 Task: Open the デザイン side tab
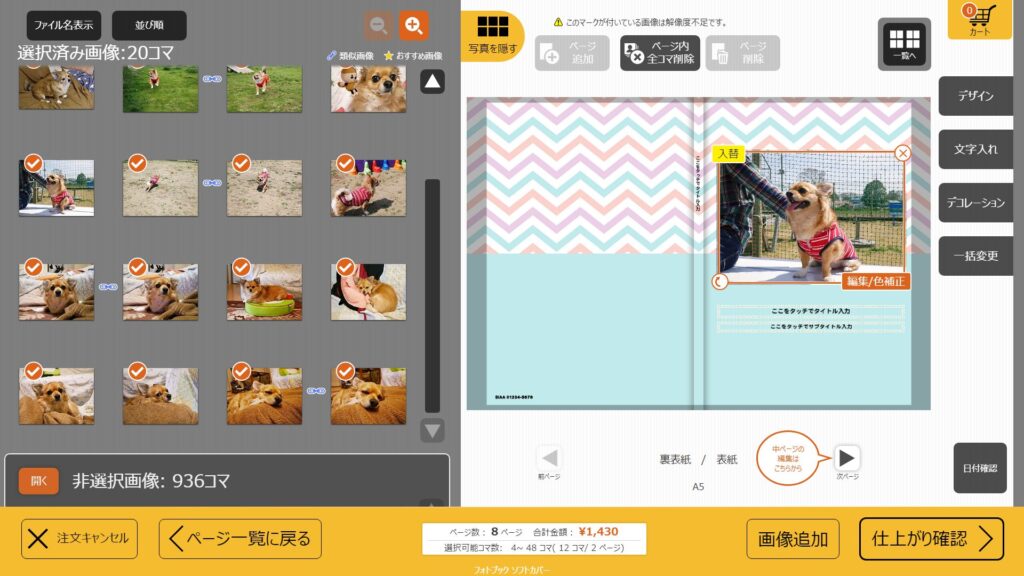[975, 96]
